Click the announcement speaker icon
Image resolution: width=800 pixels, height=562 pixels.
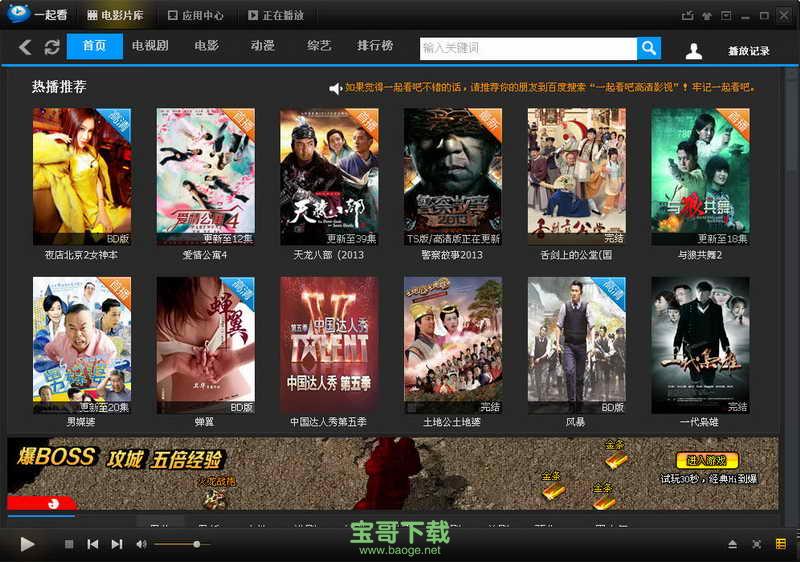pyautogui.click(x=335, y=88)
